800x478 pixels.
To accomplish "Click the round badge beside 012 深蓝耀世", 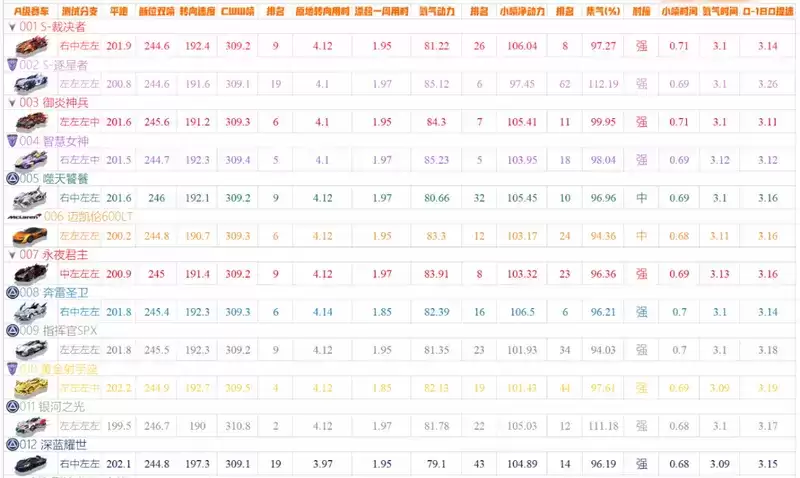I will [11, 444].
